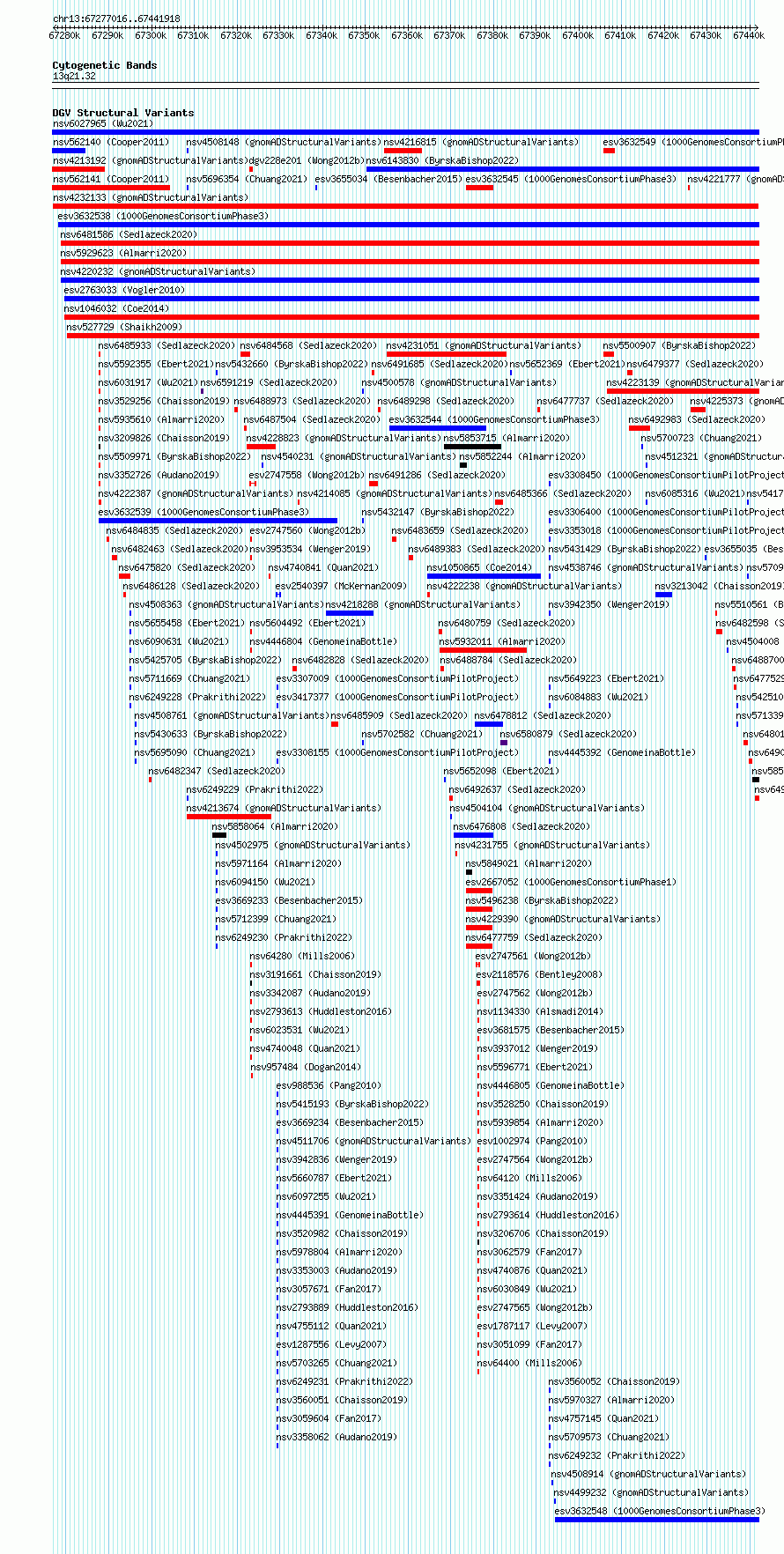This screenshot has width=784, height=1554.
Task: Click nsv3358062 (Audano2019) label
Action: [337, 1437]
